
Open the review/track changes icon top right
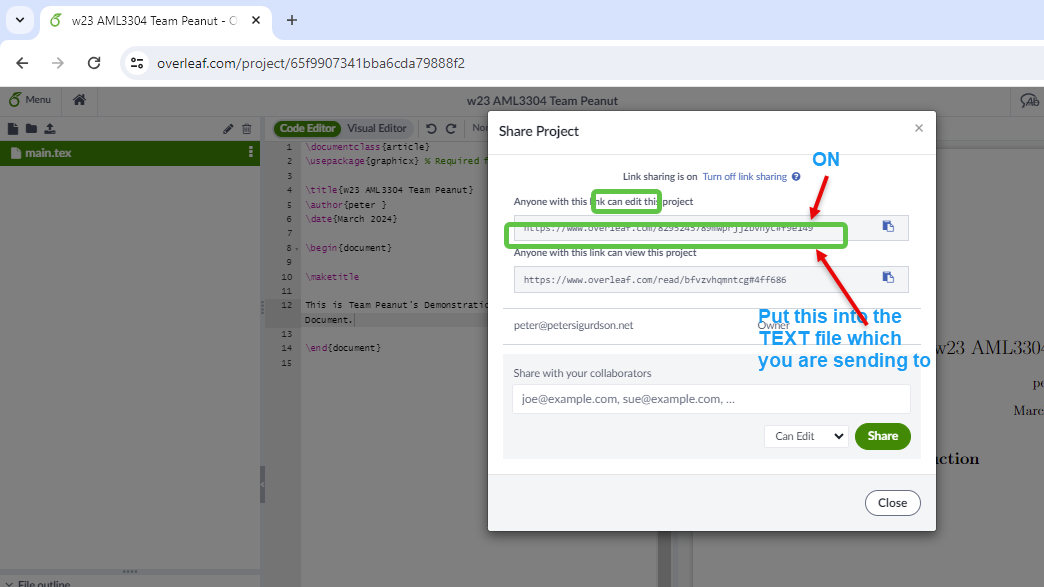[x=1029, y=100]
